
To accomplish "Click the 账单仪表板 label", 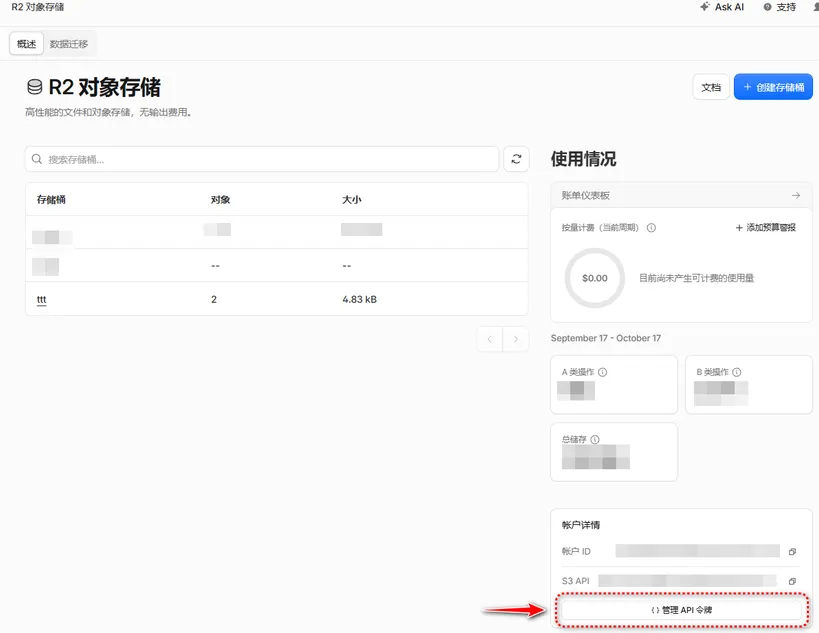I will click(x=586, y=195).
